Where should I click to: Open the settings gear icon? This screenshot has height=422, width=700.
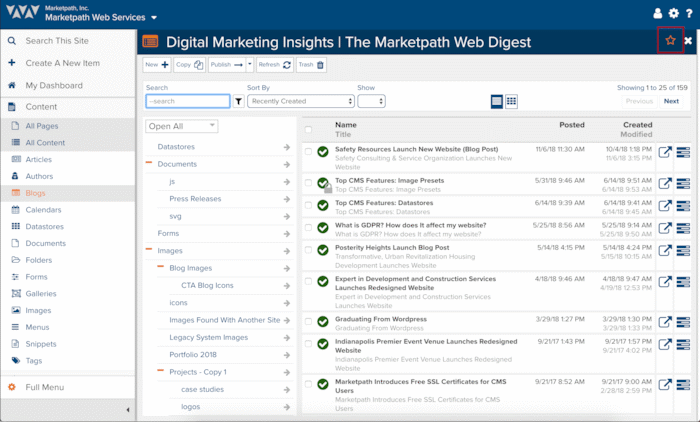pyautogui.click(x=673, y=13)
